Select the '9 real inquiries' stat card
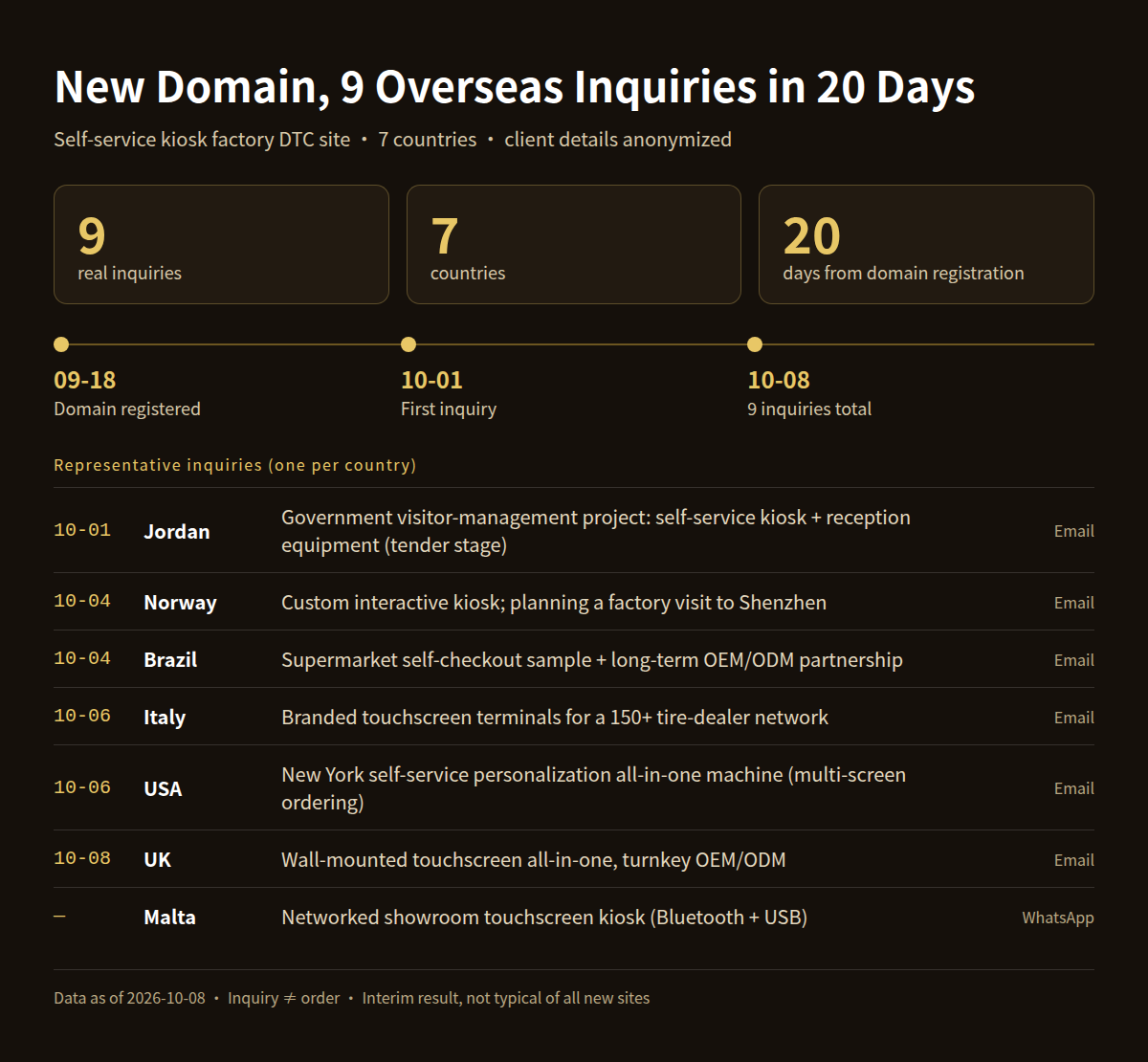This screenshot has width=1148, height=1062. [x=221, y=244]
